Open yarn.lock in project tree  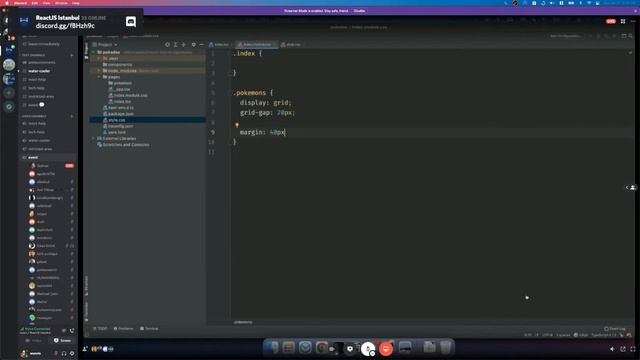(x=116, y=132)
